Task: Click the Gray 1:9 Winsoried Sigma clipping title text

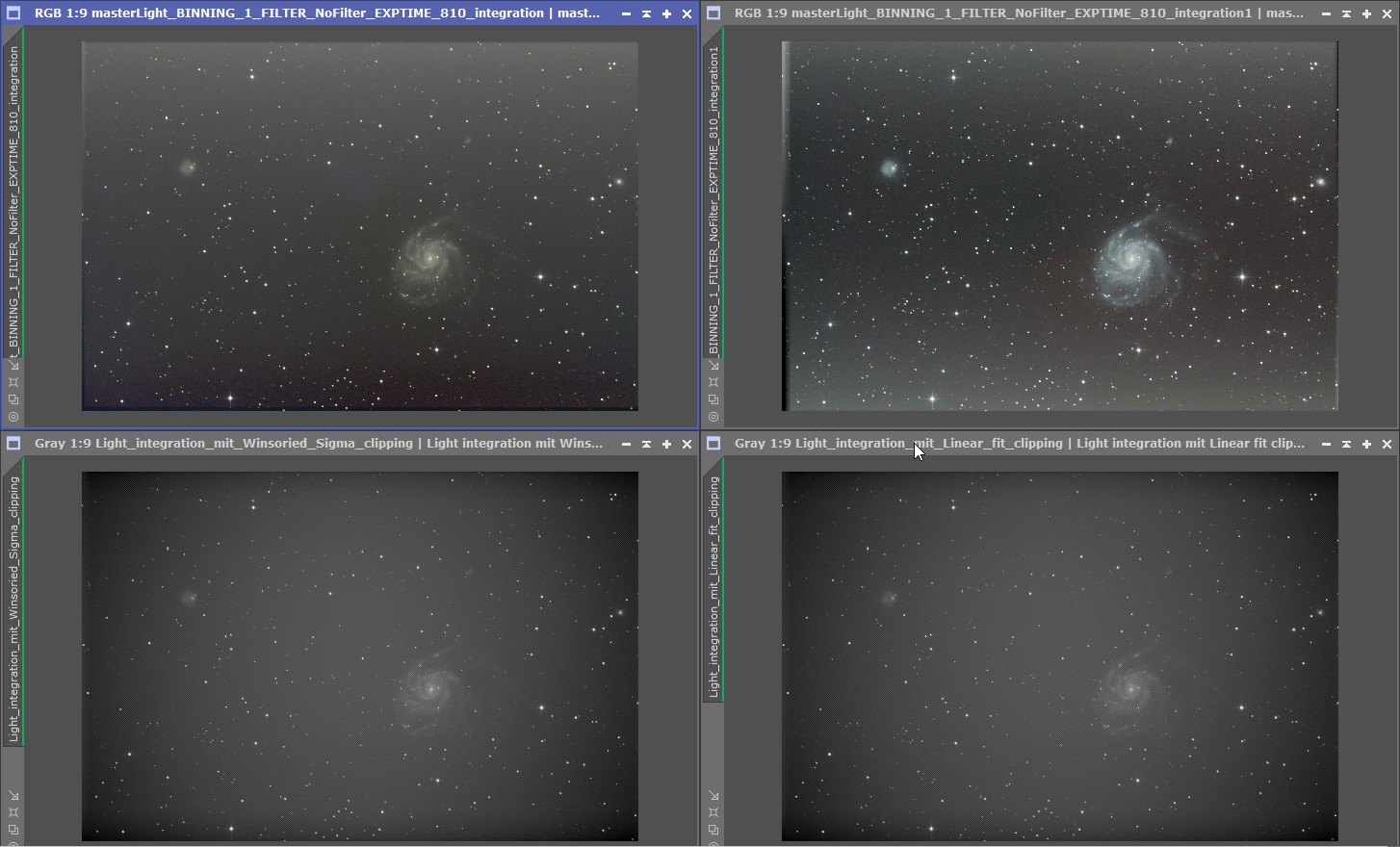Action: click(319, 444)
